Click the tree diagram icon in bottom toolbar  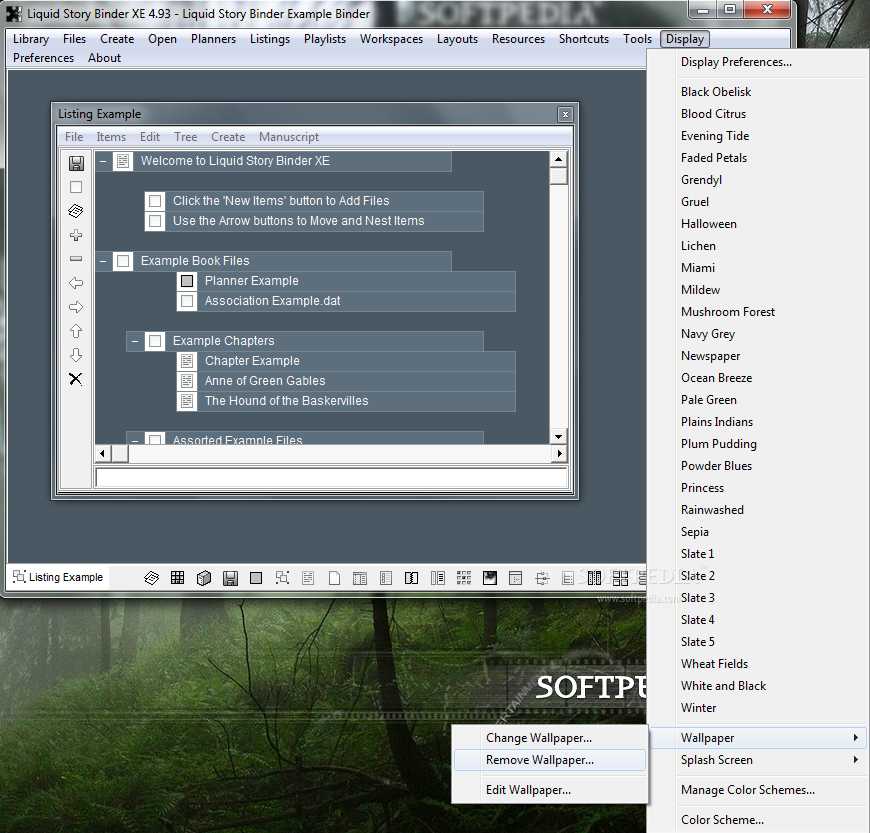point(542,578)
